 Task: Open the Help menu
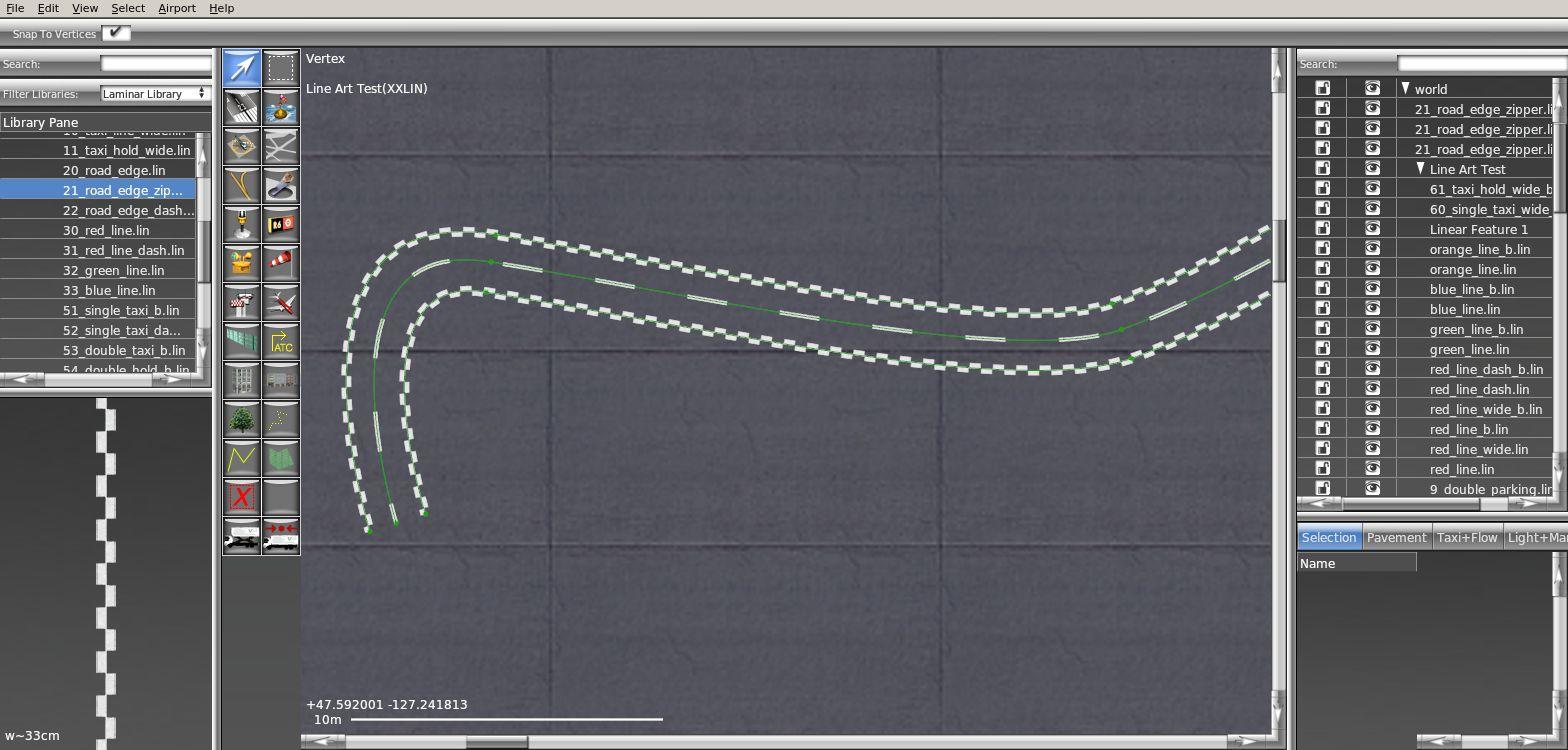(222, 8)
